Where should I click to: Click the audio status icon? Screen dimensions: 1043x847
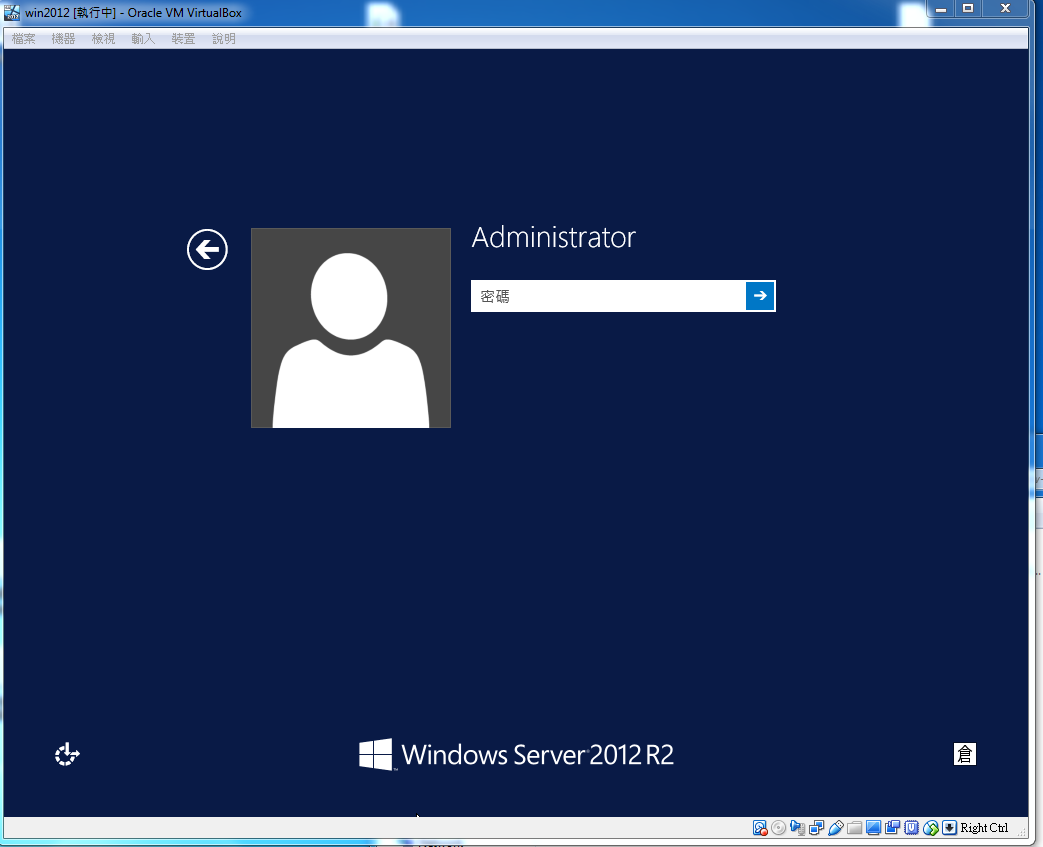tap(798, 828)
